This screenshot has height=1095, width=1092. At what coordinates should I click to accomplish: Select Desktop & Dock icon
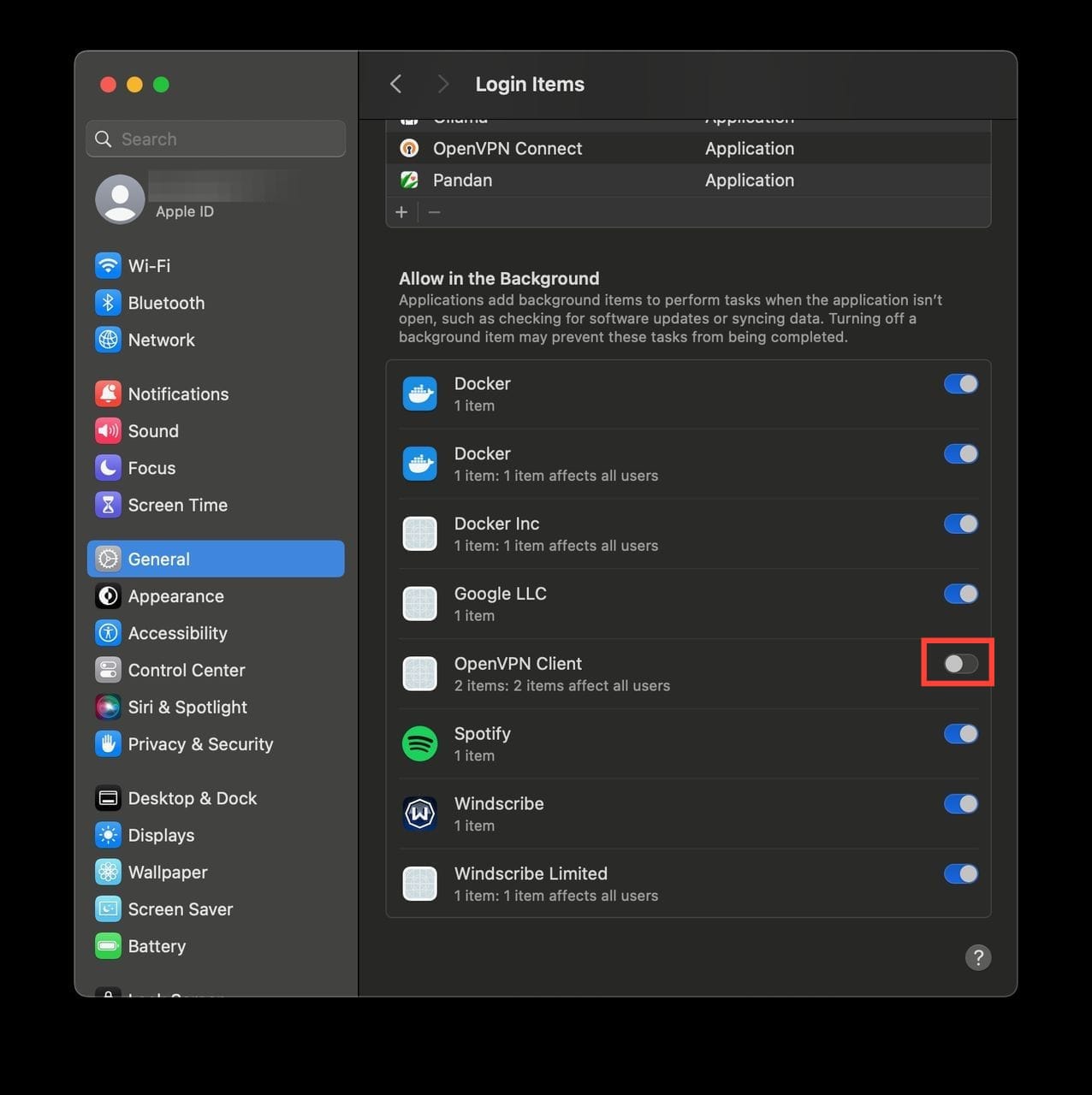point(108,798)
